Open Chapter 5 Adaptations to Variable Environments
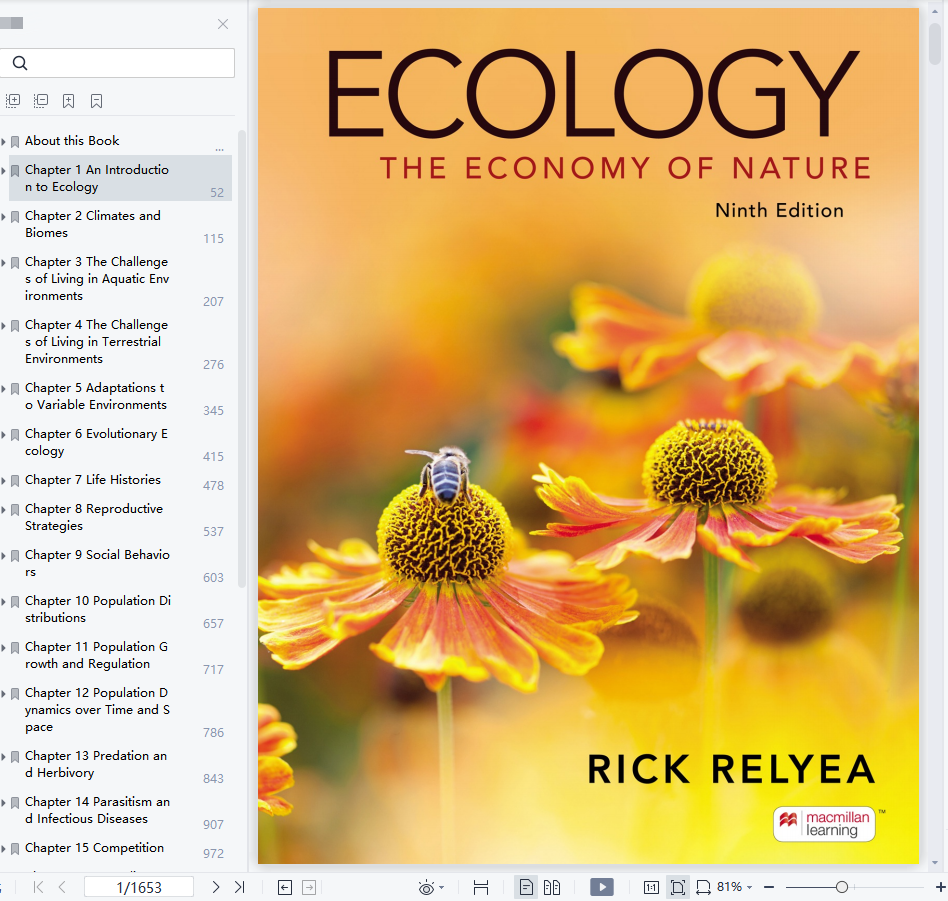Screen dimensions: 948x901 tap(96, 396)
